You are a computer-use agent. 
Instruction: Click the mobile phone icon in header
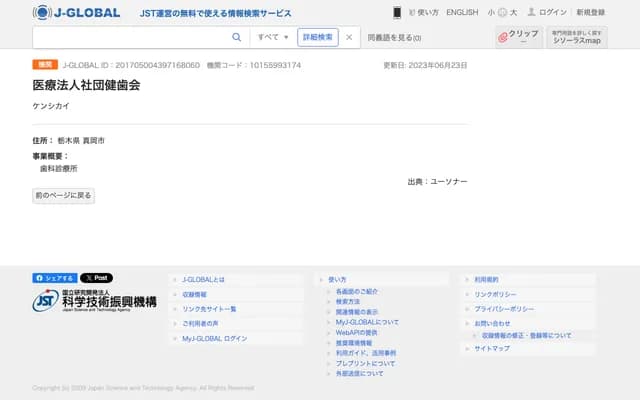coord(397,12)
